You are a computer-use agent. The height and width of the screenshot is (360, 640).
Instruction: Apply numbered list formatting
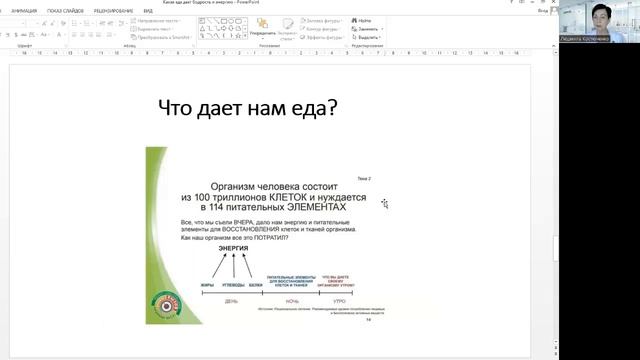pos(88,23)
